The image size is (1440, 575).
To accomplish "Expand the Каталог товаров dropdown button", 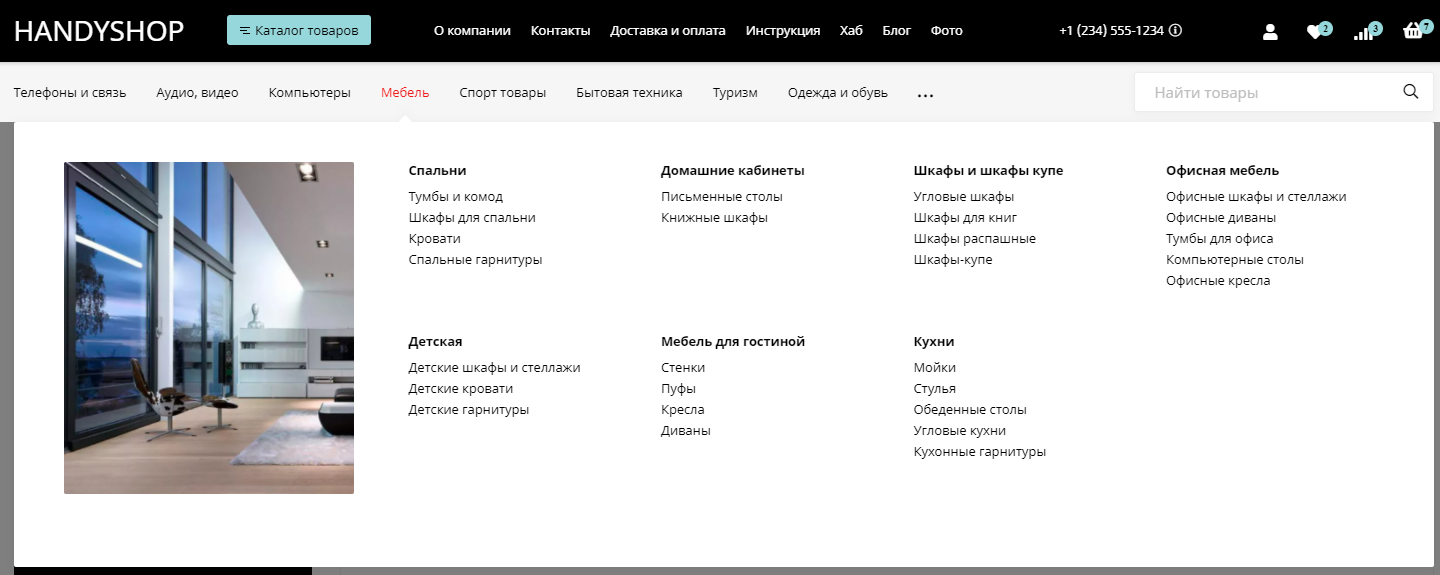I will click(x=299, y=31).
